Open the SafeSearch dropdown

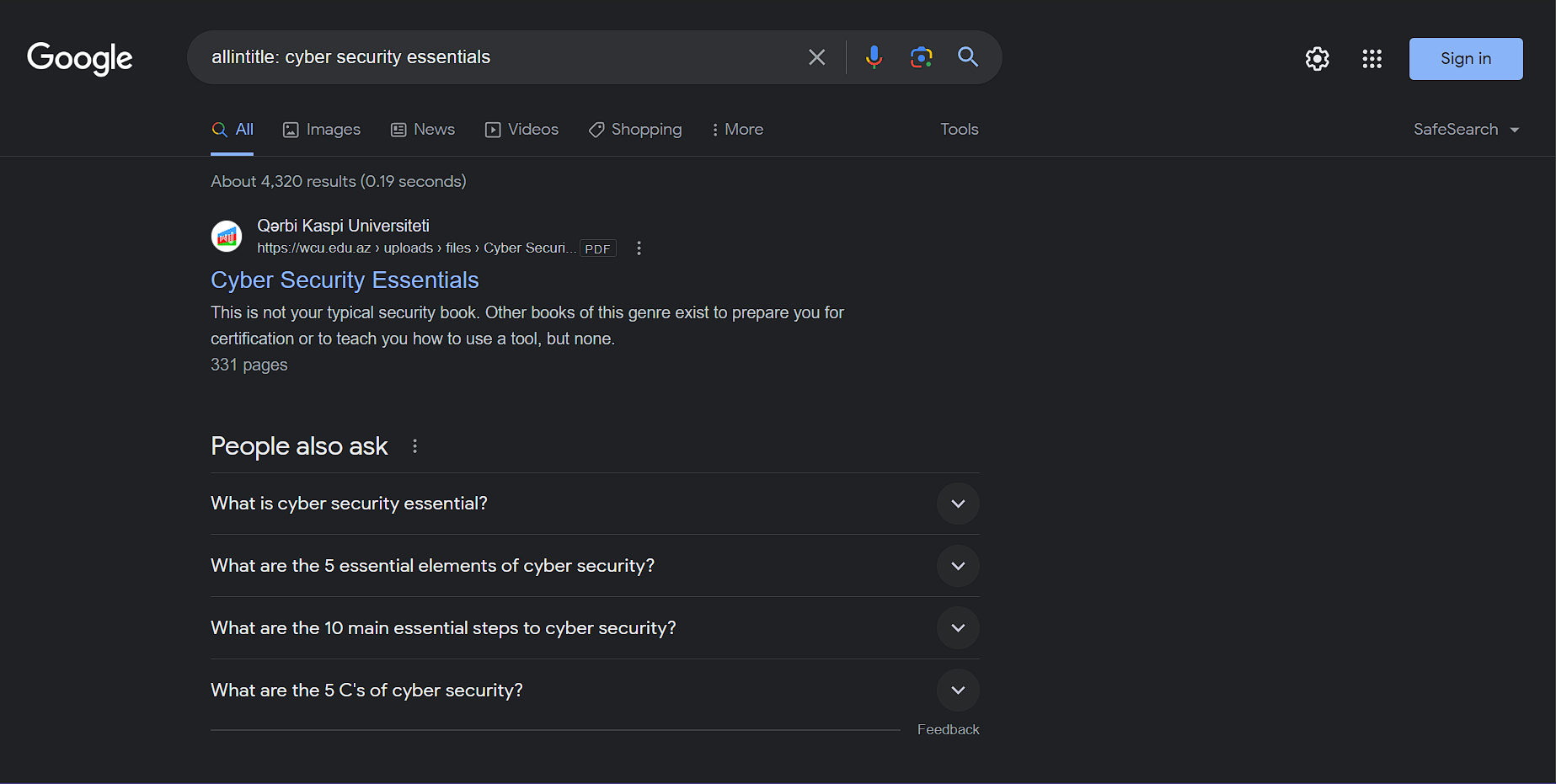coord(1466,130)
